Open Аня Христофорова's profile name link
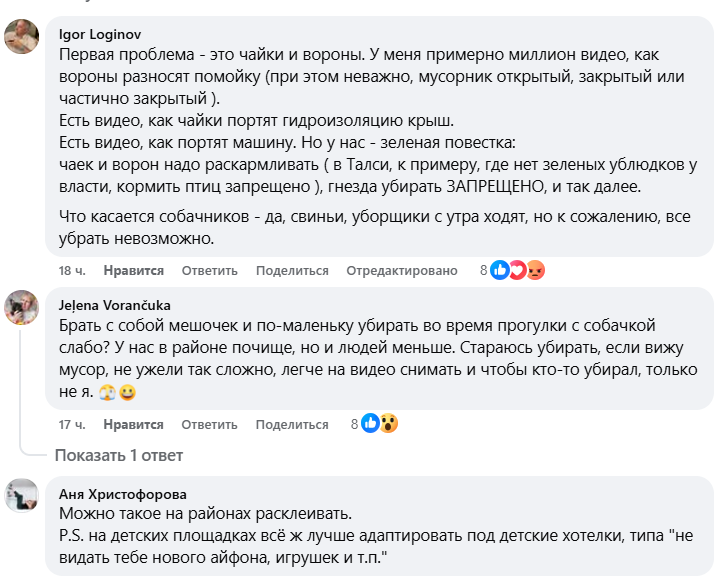 (123, 493)
